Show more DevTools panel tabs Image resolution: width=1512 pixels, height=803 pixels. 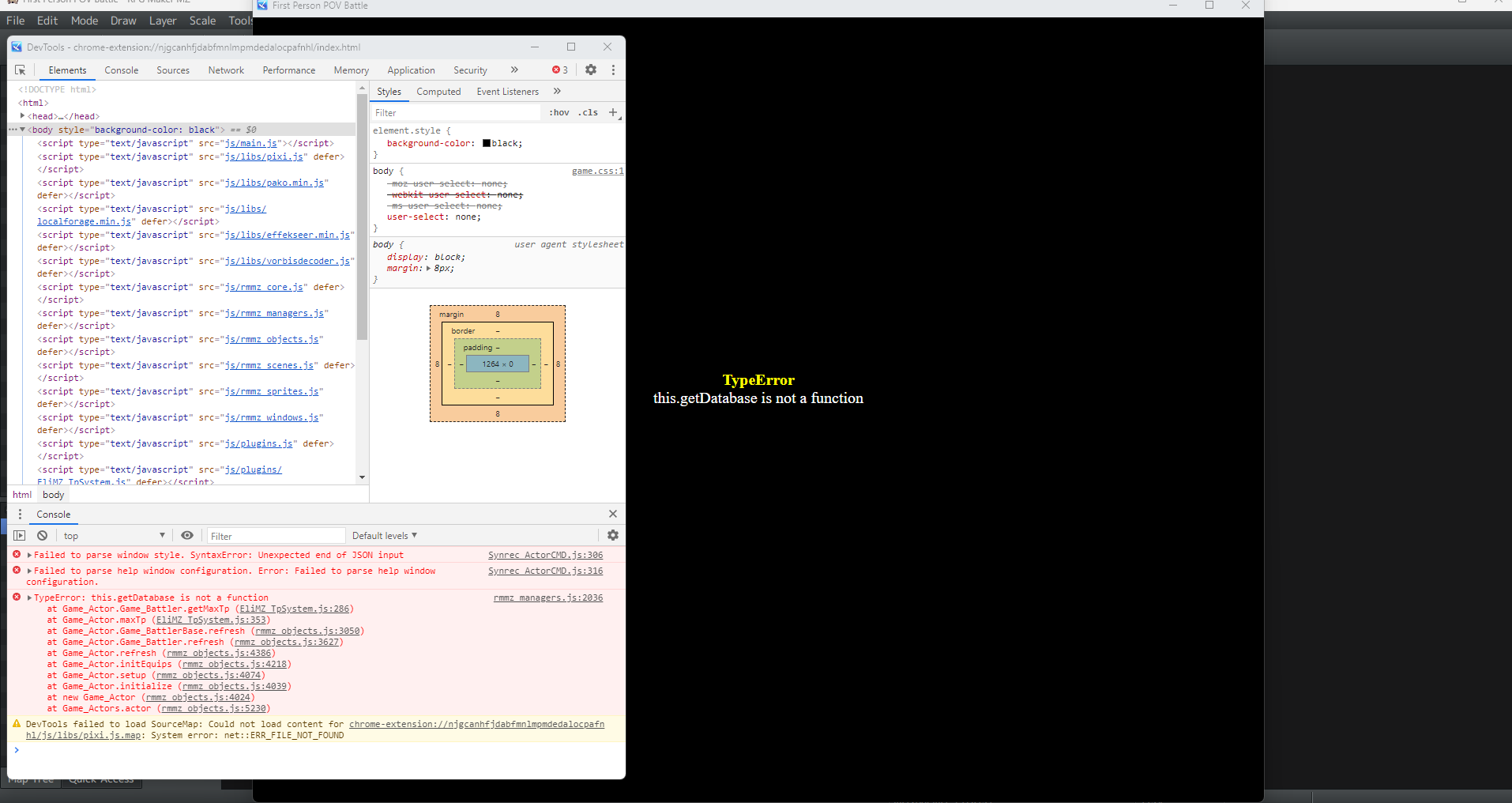[514, 70]
